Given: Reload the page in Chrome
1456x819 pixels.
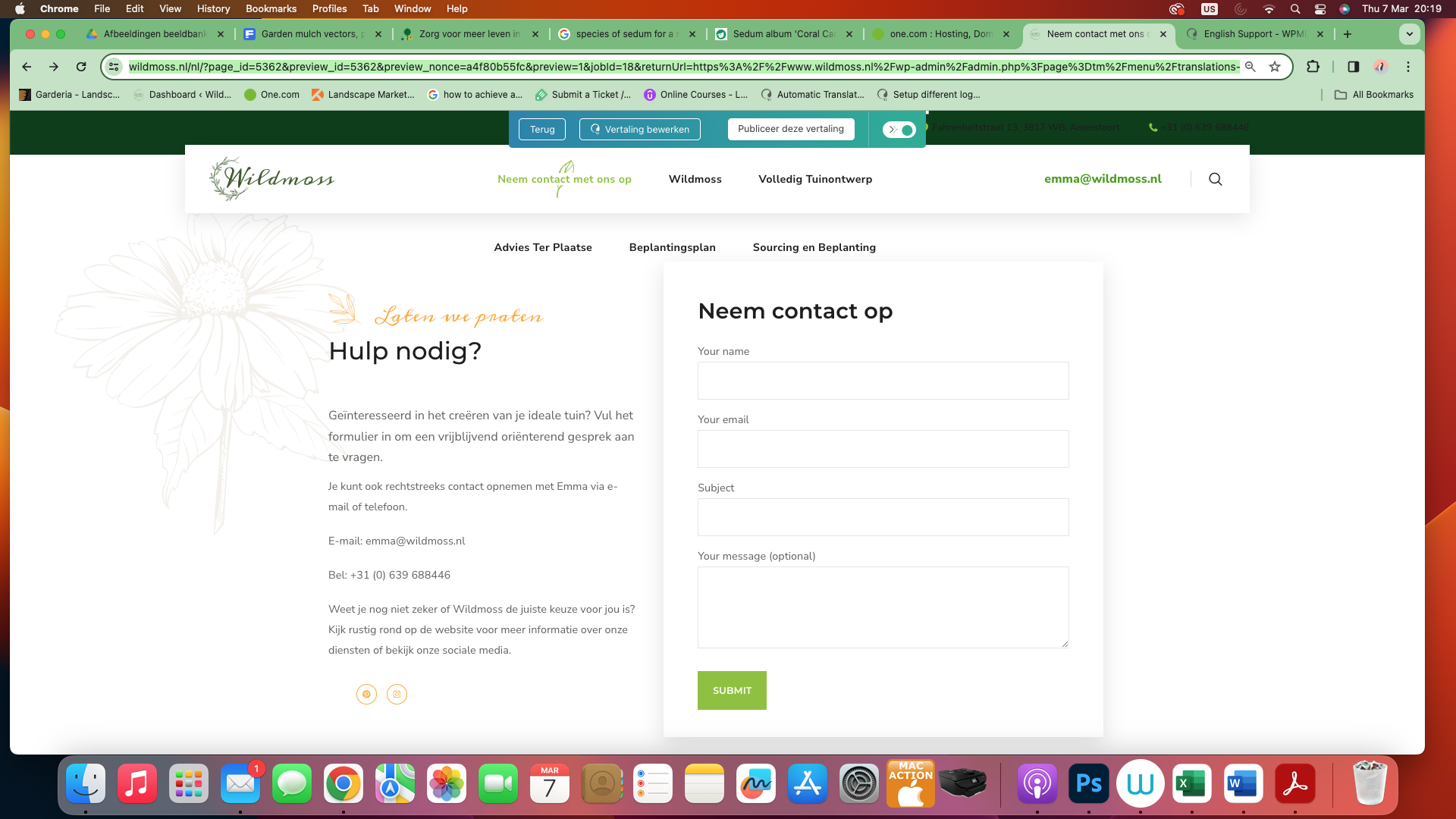Looking at the screenshot, I should (x=81, y=67).
